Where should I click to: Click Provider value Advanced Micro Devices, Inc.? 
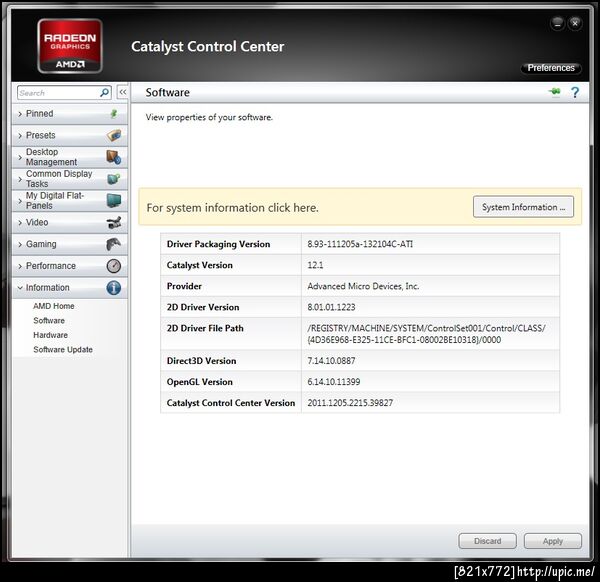click(x=363, y=286)
